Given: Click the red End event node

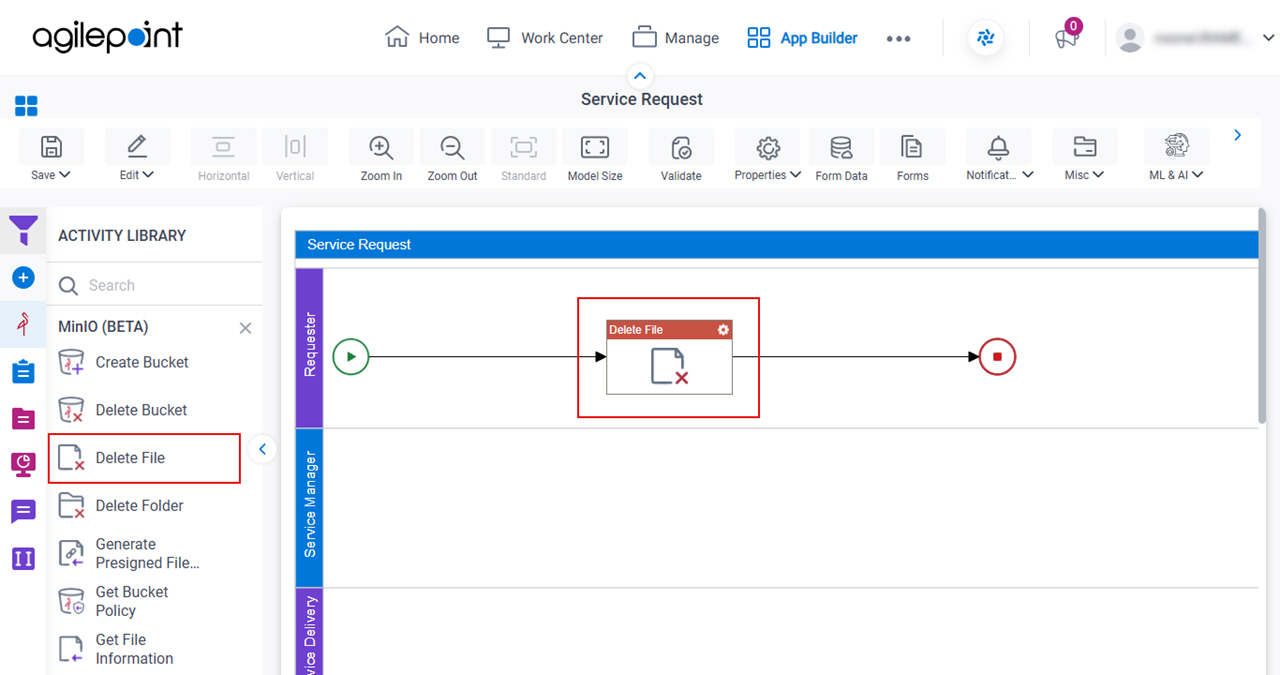Looking at the screenshot, I should point(997,357).
